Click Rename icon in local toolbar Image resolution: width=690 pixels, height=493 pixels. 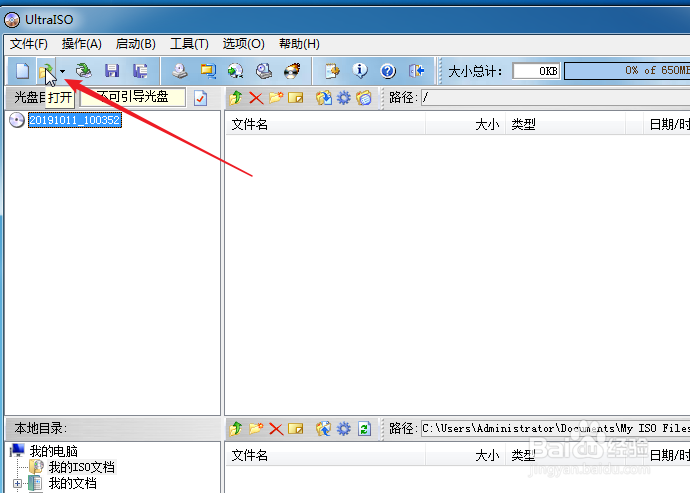coord(296,428)
